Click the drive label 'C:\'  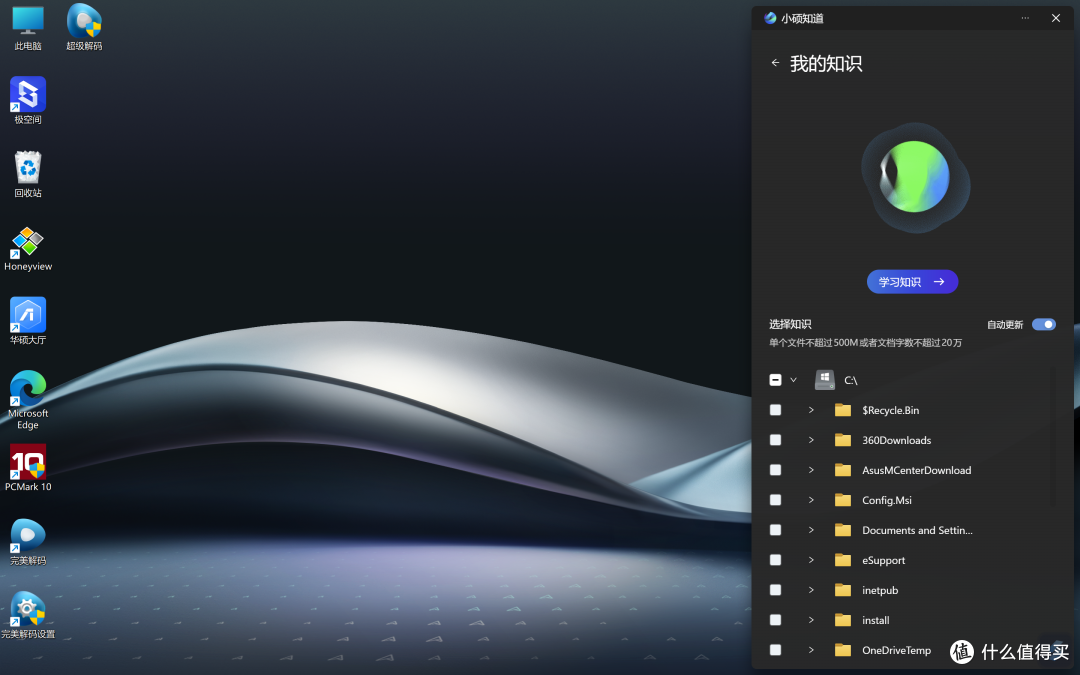coord(851,380)
